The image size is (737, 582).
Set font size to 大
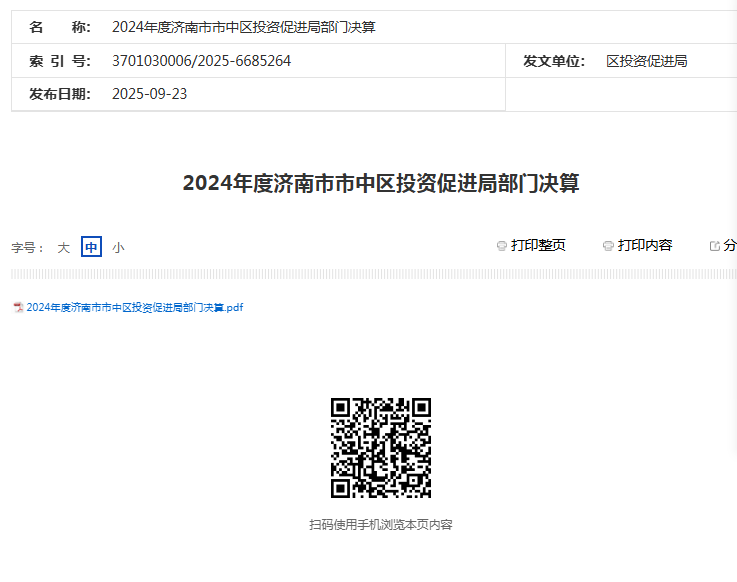click(63, 248)
